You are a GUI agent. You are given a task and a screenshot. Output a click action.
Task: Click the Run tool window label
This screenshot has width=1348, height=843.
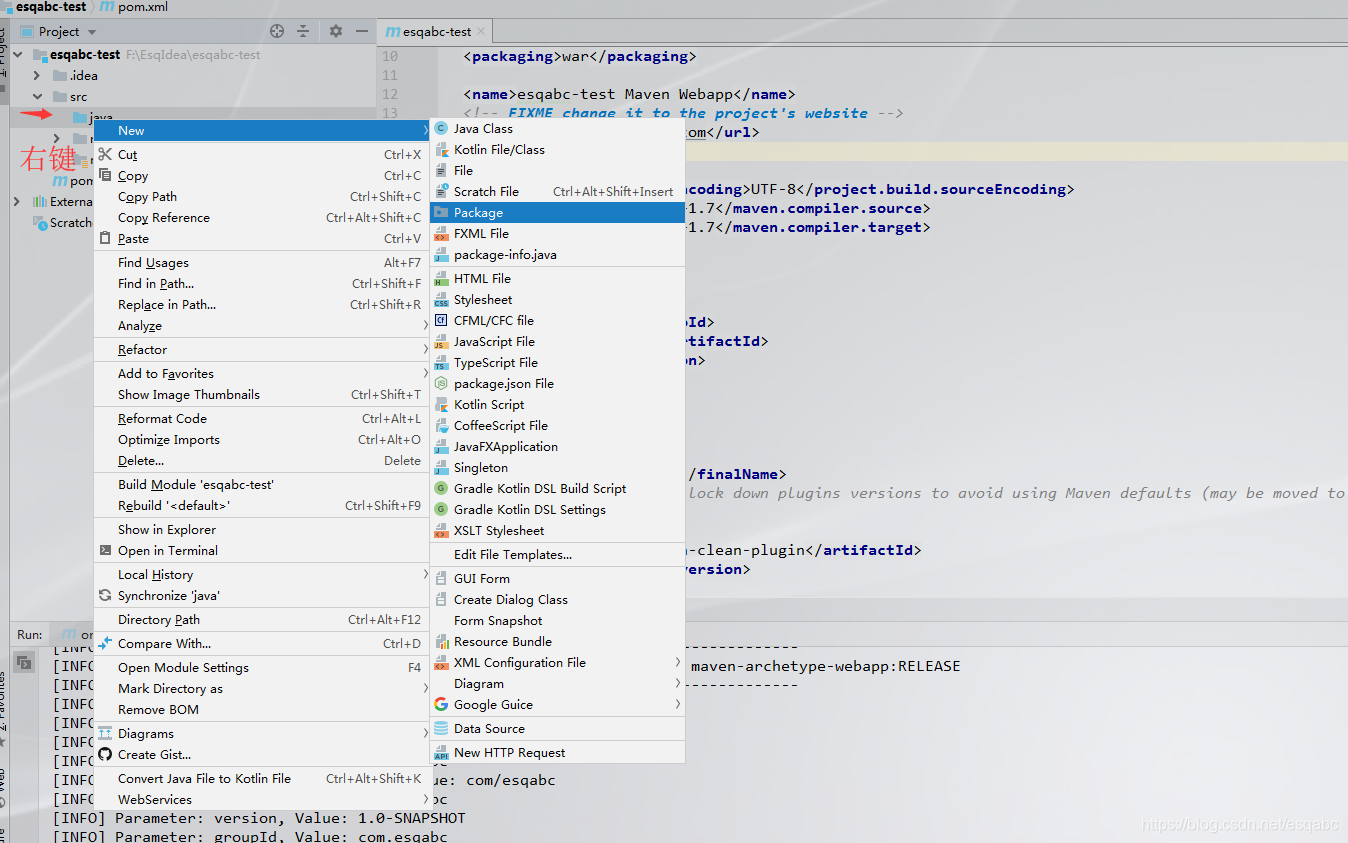30,635
